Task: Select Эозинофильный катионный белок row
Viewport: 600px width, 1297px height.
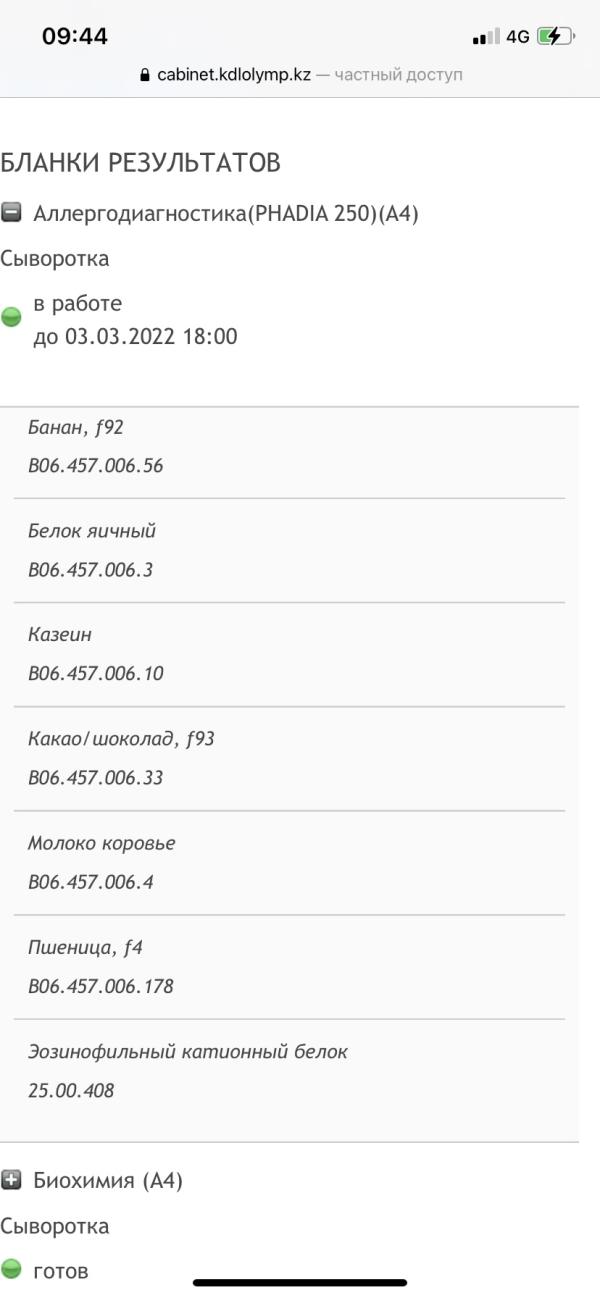Action: (289, 1072)
